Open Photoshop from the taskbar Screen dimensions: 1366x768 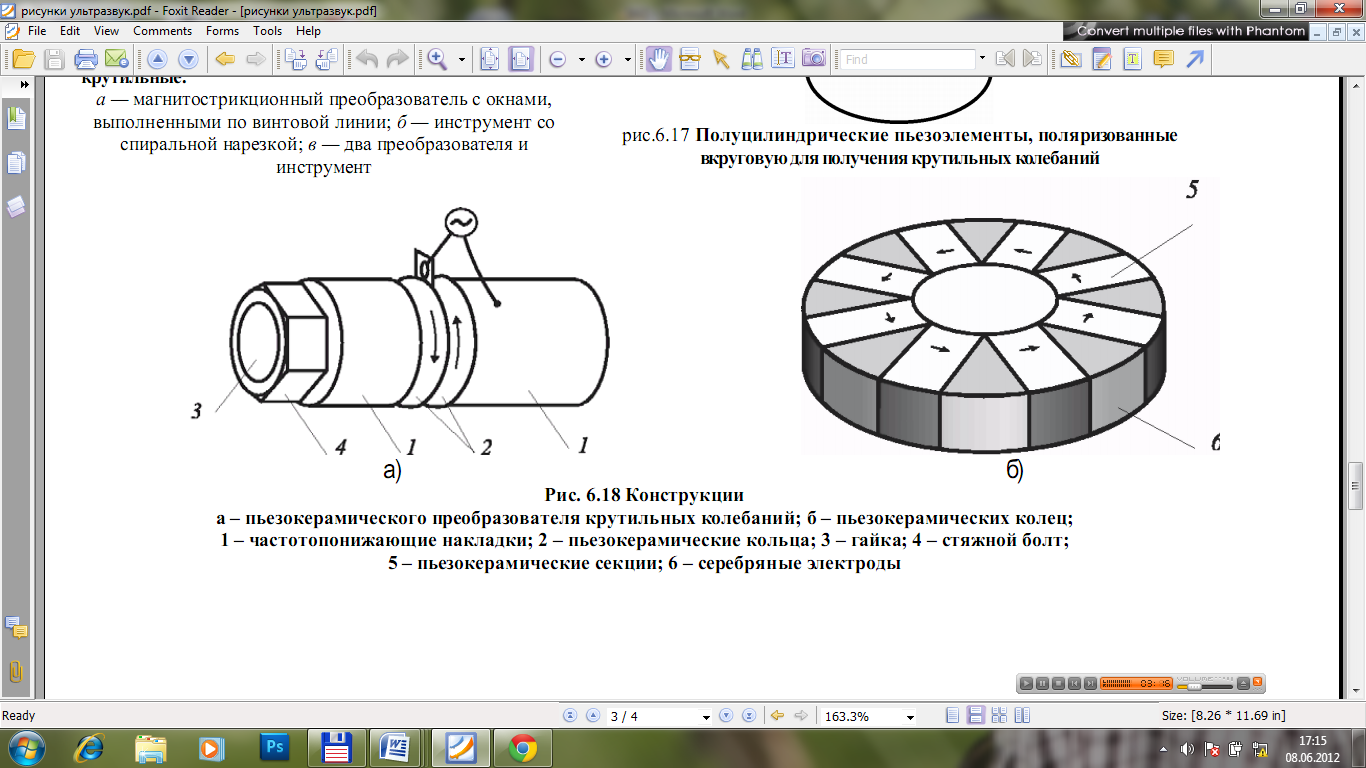pos(273,747)
